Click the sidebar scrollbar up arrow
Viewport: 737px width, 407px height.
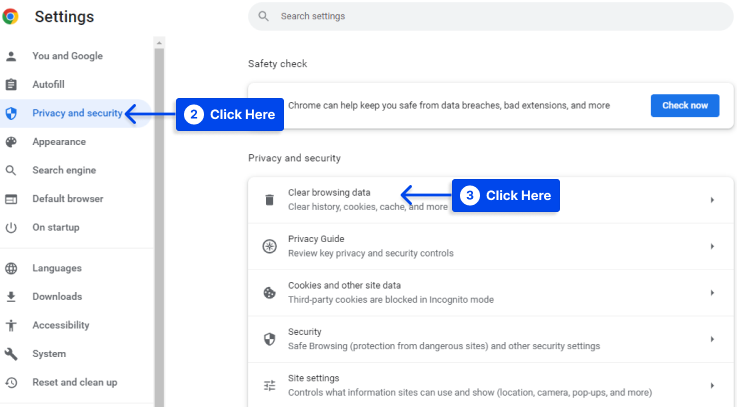point(159,43)
